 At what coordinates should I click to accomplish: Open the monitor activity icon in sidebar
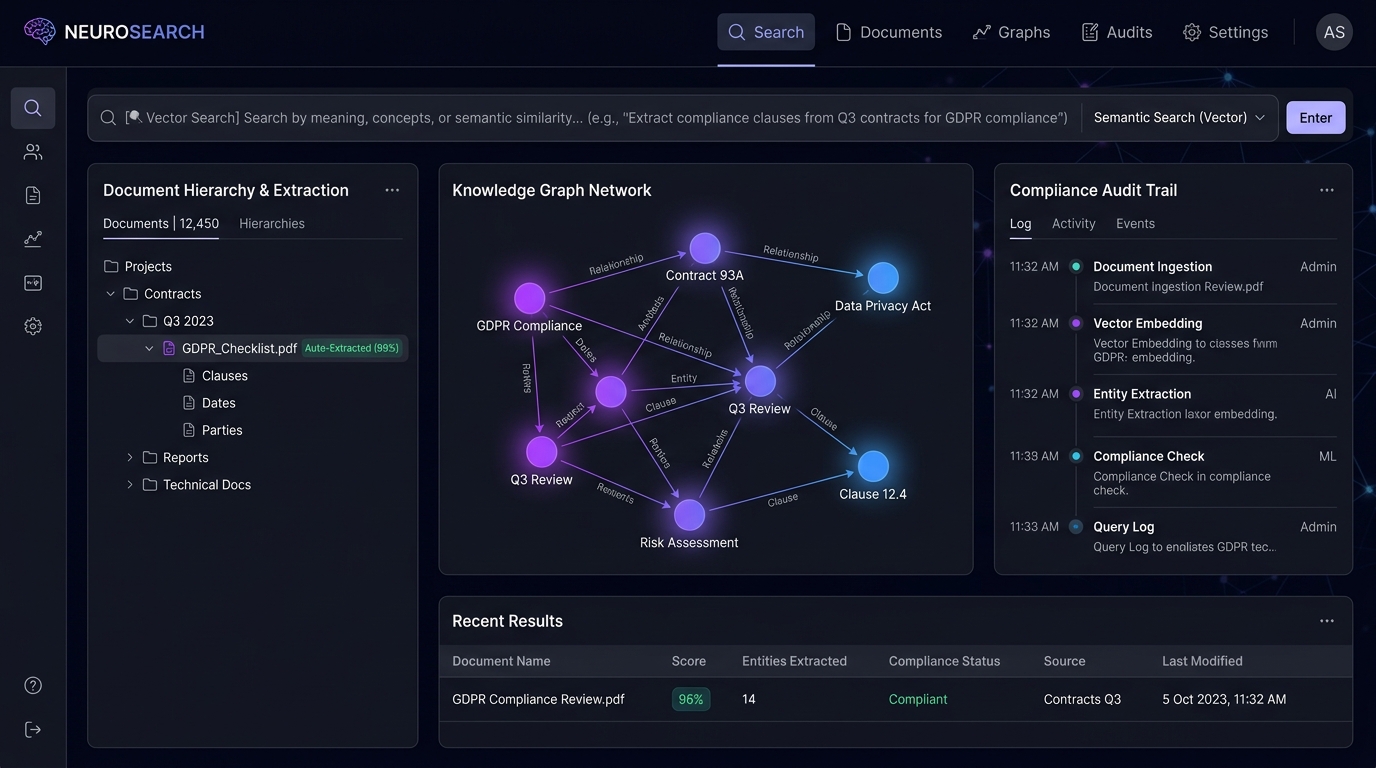click(33, 283)
